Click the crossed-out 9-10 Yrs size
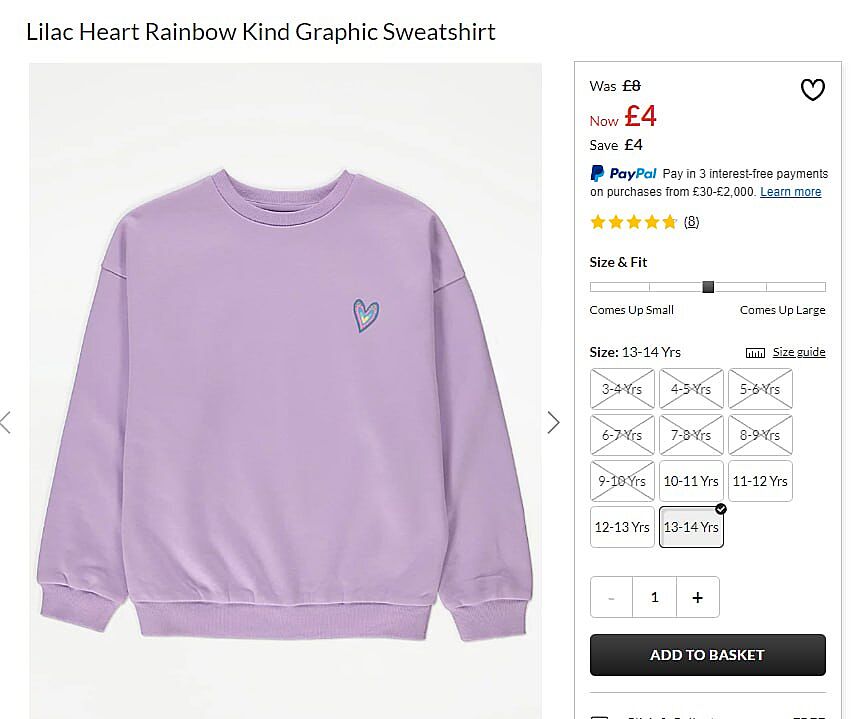Viewport: 858px width, 719px height. tap(622, 481)
